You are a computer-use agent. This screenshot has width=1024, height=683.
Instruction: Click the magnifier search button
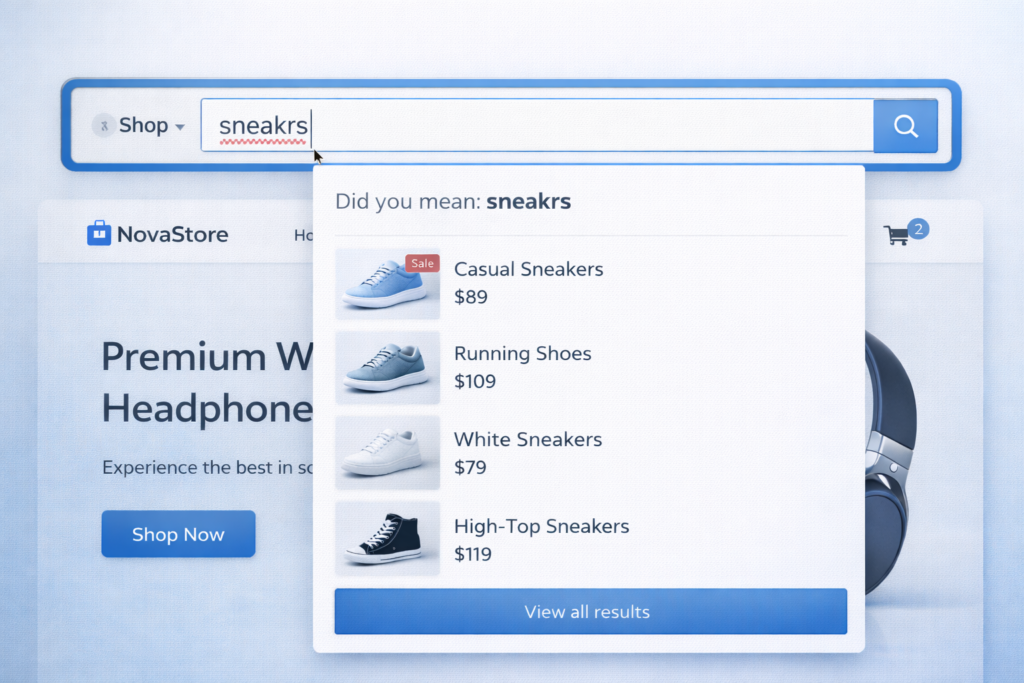[x=905, y=125]
